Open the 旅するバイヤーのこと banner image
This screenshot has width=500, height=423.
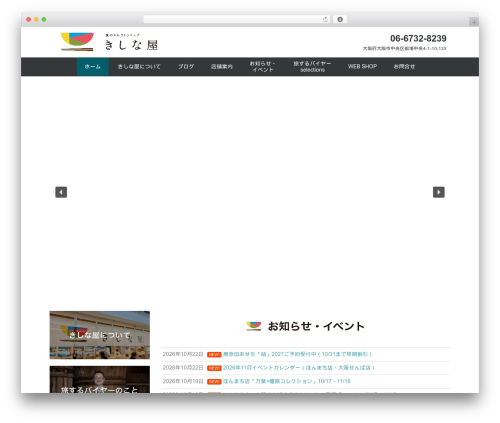(100, 380)
